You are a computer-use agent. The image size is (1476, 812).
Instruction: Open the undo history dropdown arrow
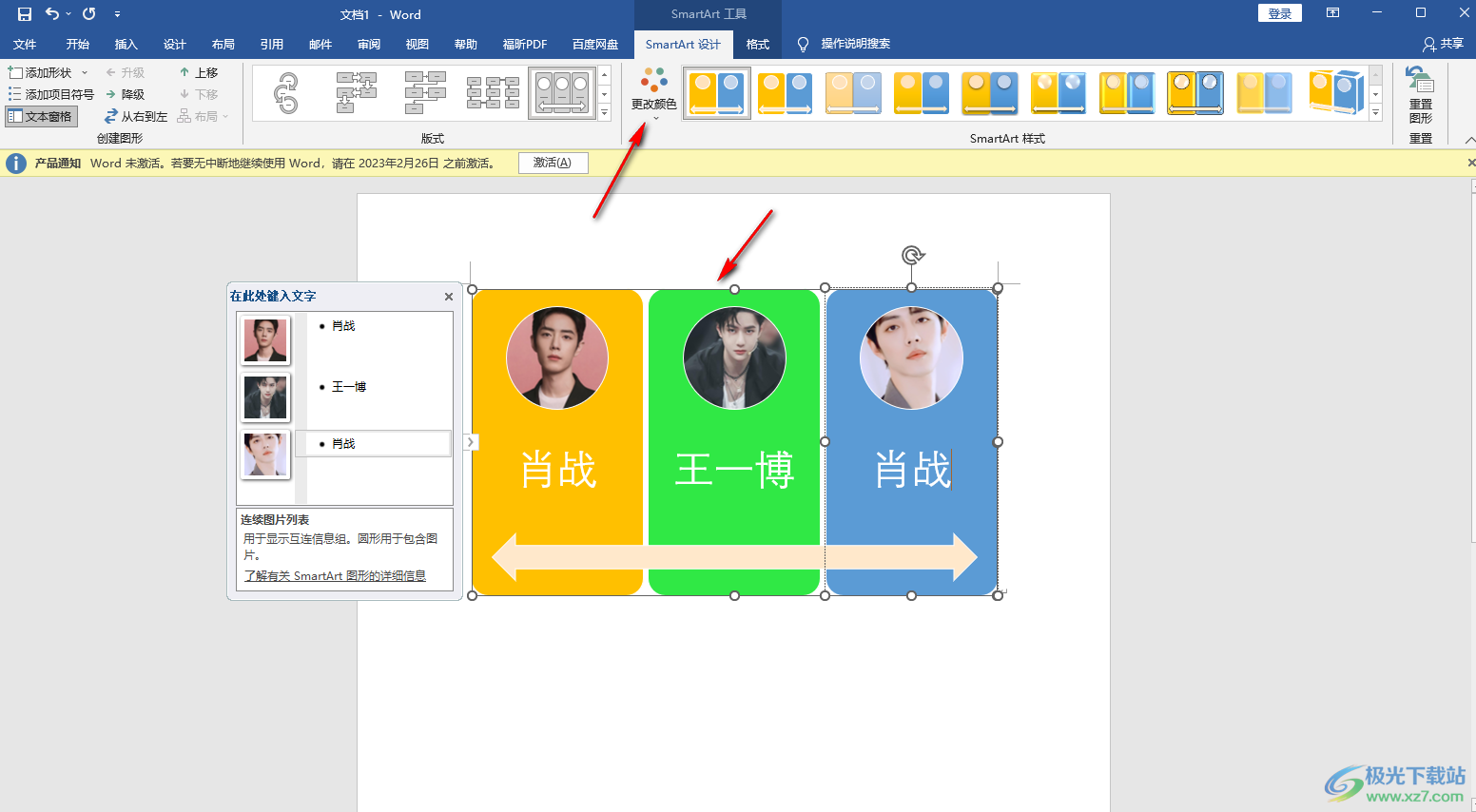(68, 14)
